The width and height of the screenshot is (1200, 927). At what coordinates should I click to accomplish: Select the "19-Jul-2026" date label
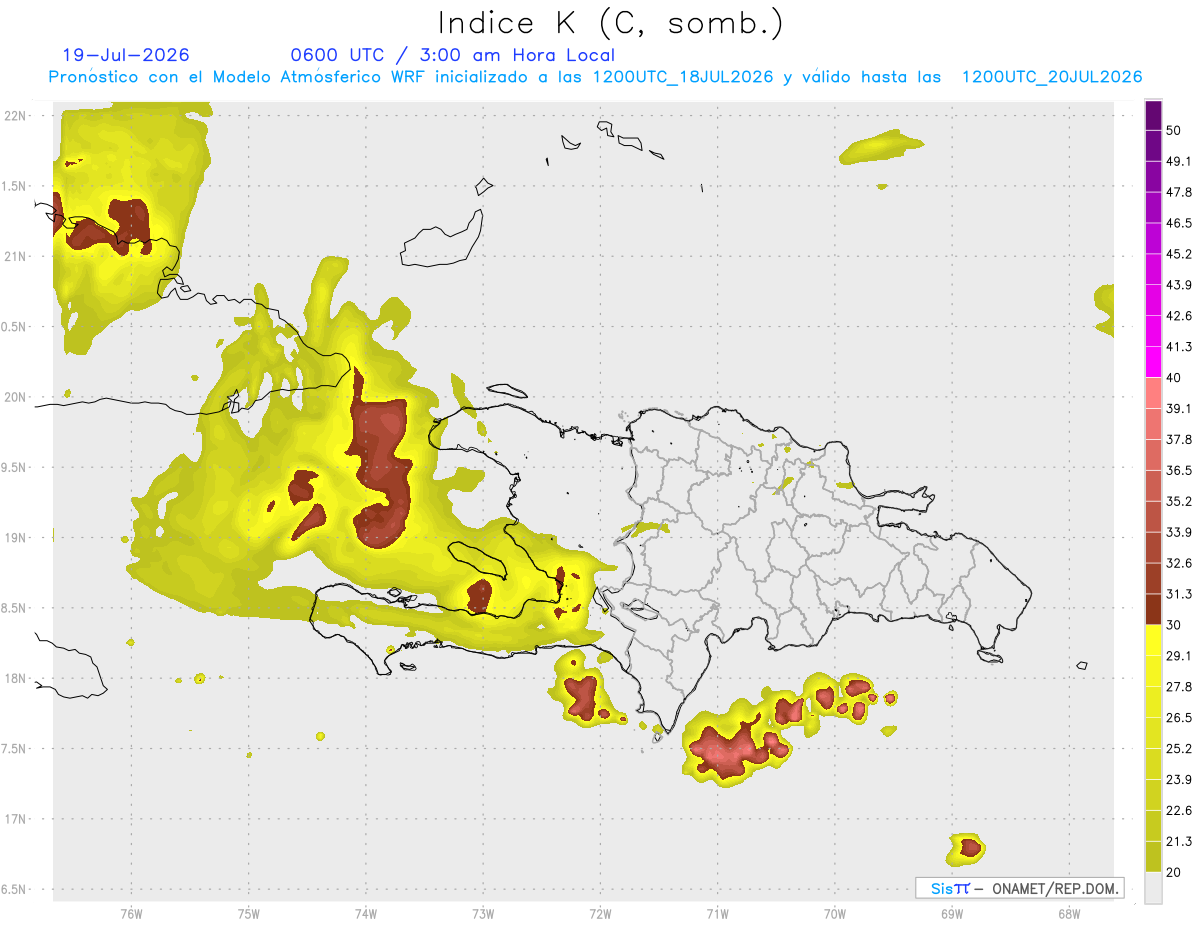(126, 55)
